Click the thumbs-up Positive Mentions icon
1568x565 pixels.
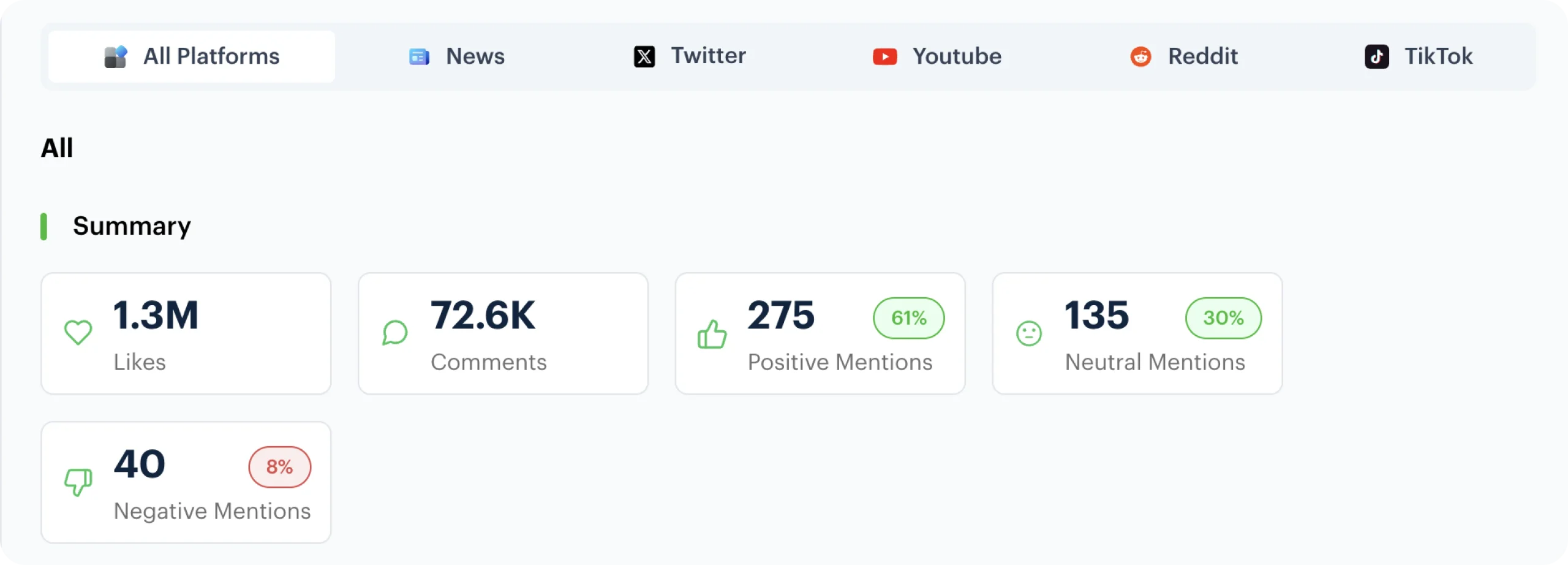(712, 334)
